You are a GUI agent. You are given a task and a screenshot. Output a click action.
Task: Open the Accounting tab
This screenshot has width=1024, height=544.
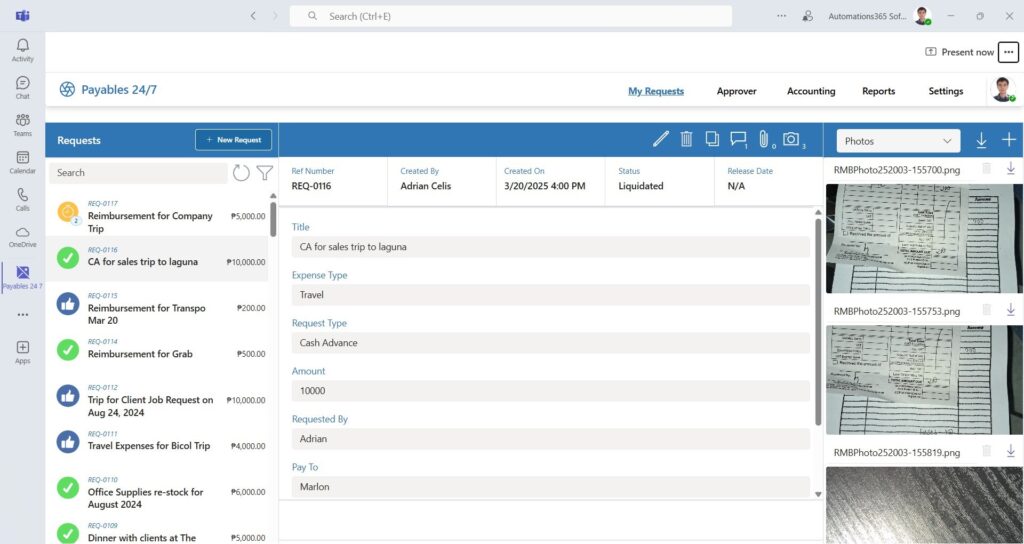pos(810,91)
